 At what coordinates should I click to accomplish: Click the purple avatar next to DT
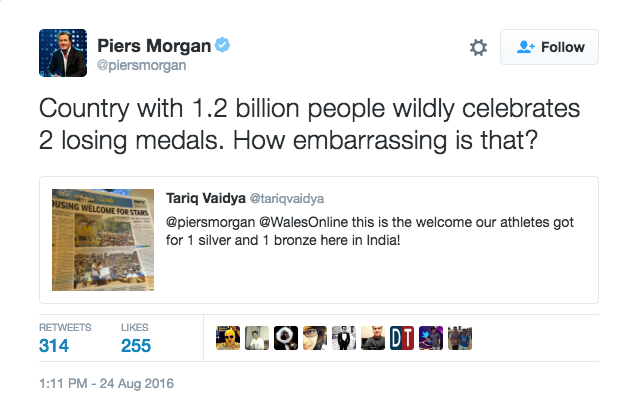click(x=431, y=338)
